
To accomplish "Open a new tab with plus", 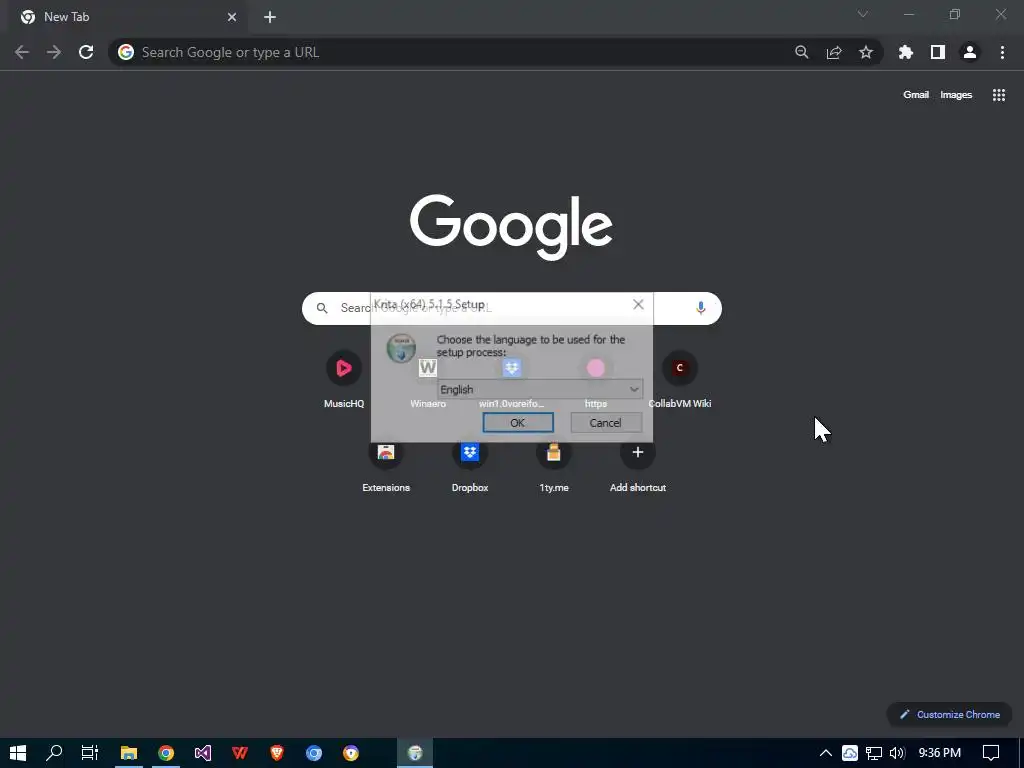I will pos(270,17).
